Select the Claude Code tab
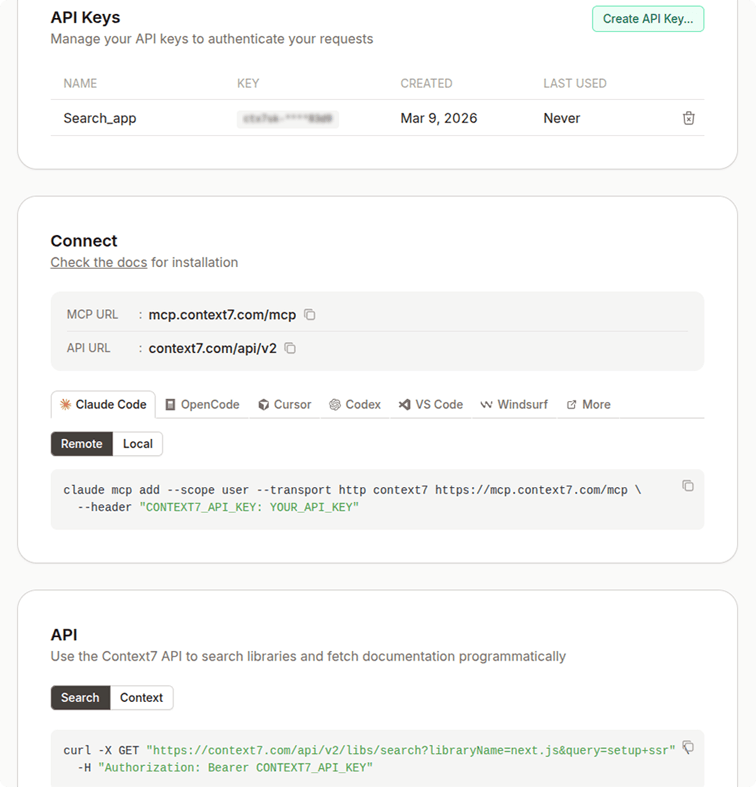 (x=103, y=405)
